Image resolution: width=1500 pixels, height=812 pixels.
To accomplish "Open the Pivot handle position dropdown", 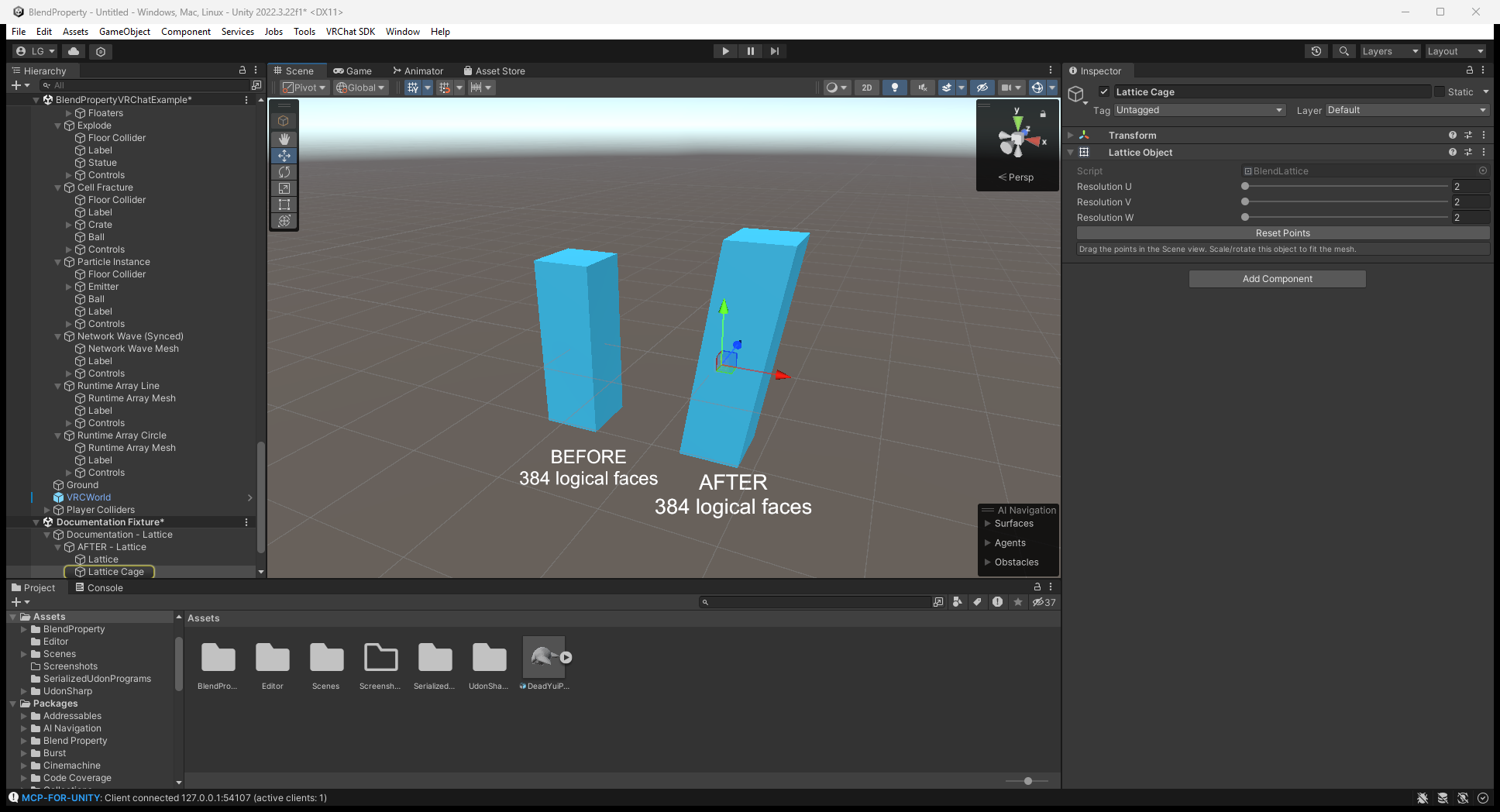I will point(304,88).
